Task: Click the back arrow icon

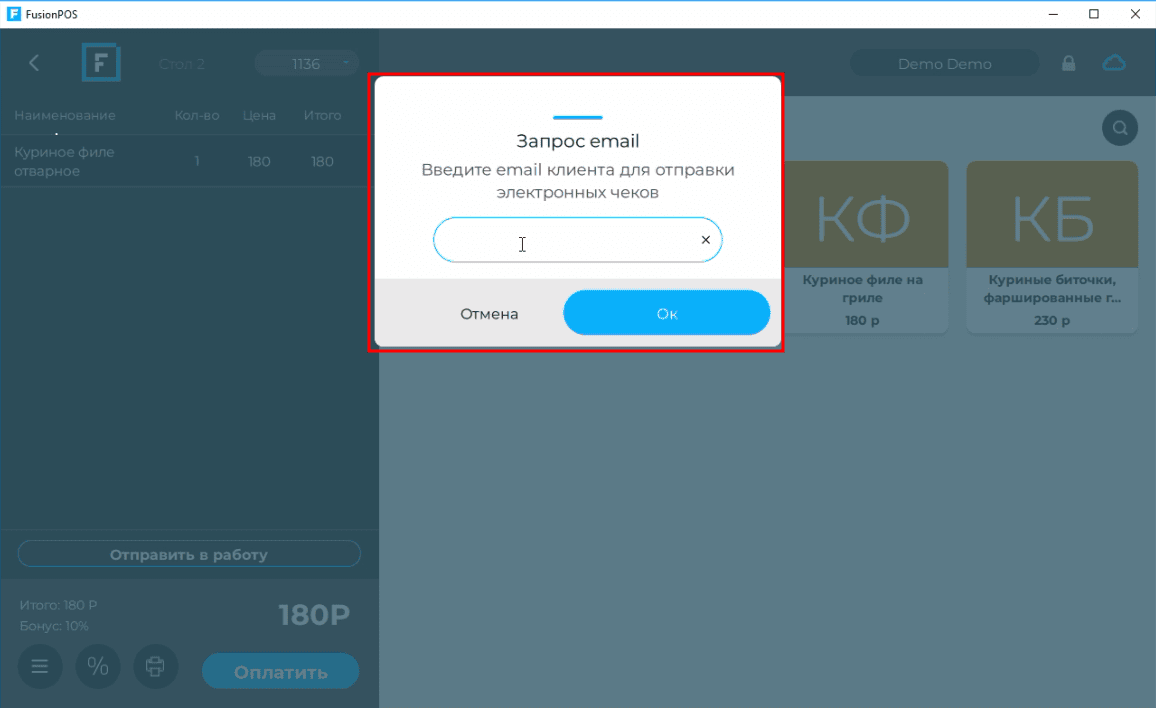Action: [x=34, y=63]
